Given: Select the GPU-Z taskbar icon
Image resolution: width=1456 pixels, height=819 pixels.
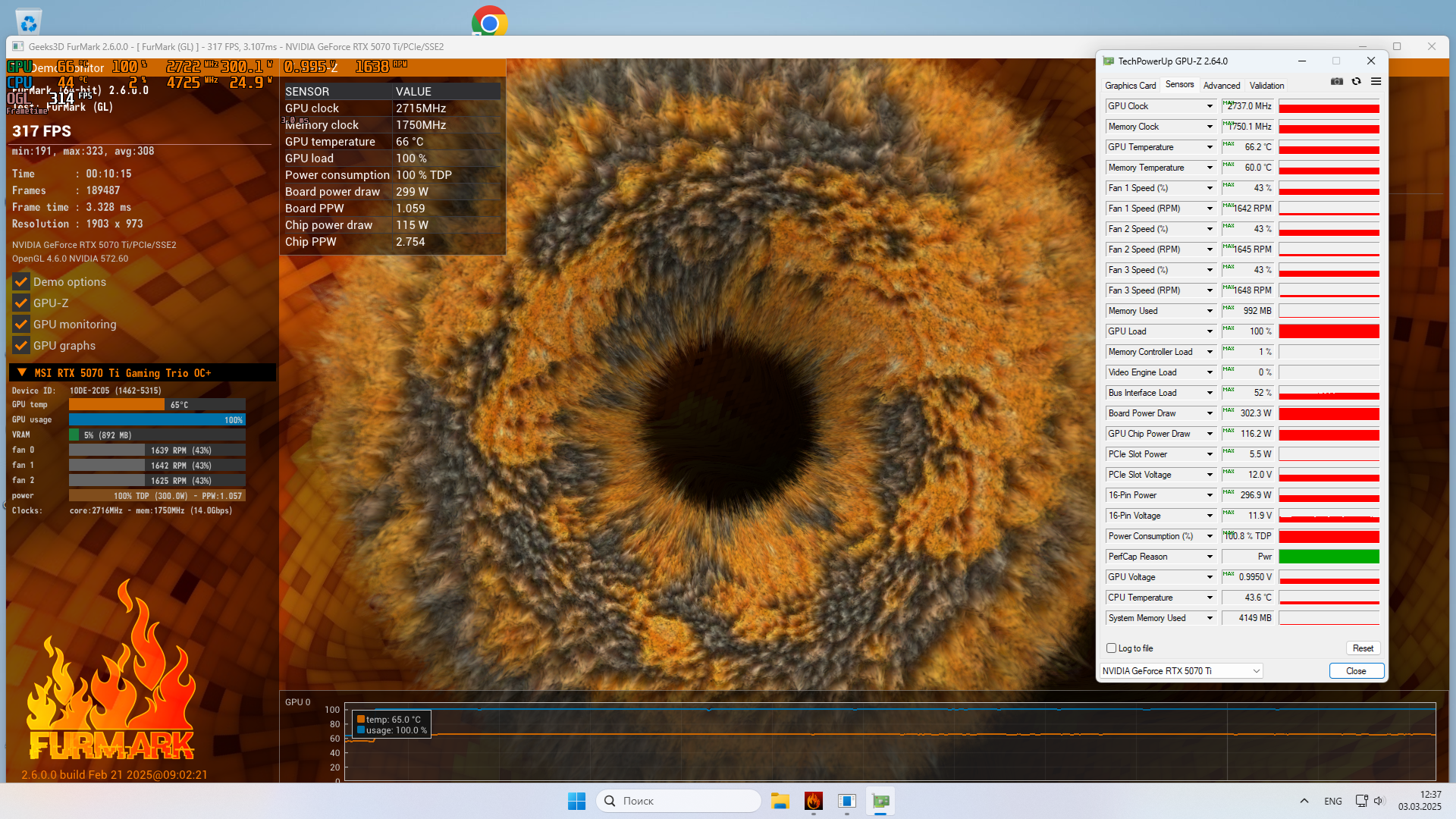Looking at the screenshot, I should pyautogui.click(x=880, y=801).
